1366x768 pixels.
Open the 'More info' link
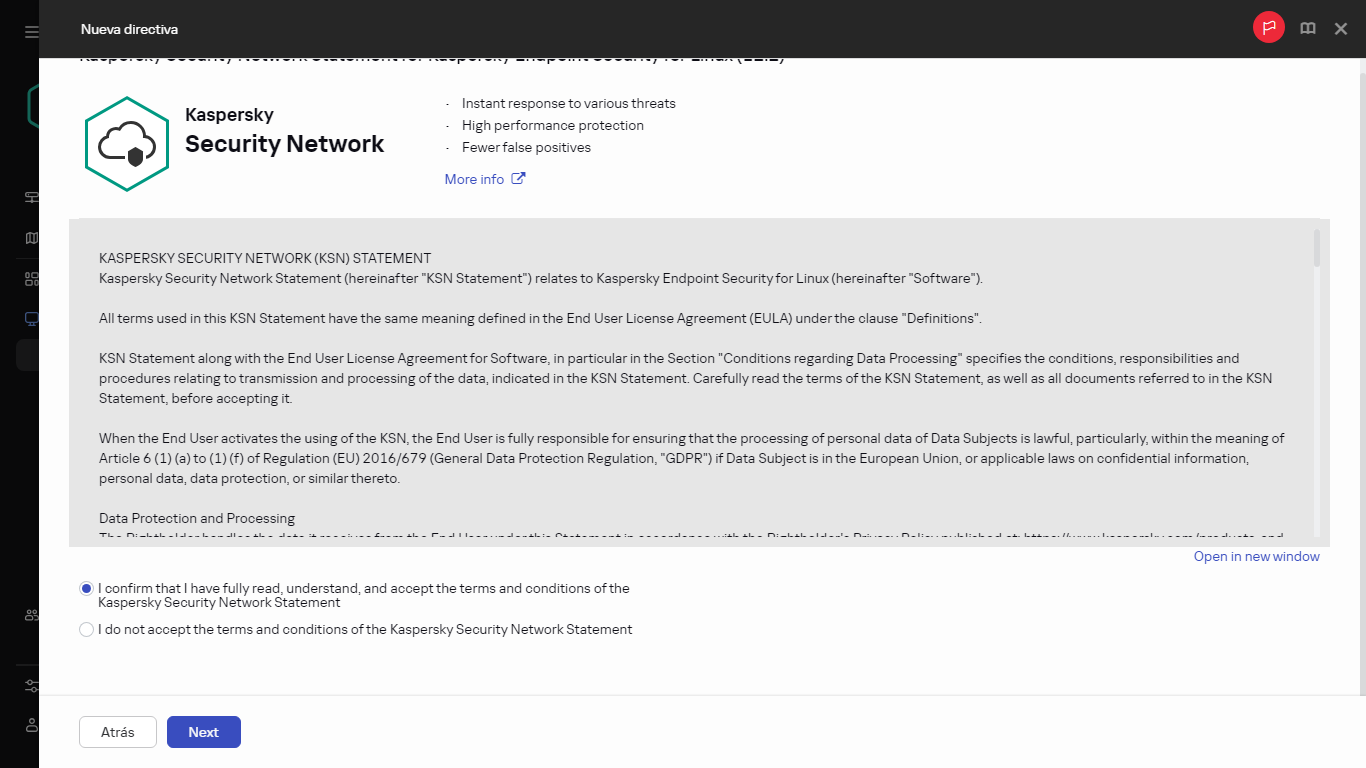coord(475,178)
